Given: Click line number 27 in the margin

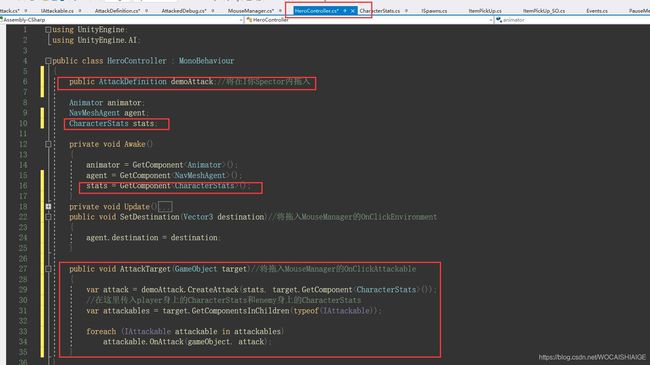Looking at the screenshot, I should point(23,269).
